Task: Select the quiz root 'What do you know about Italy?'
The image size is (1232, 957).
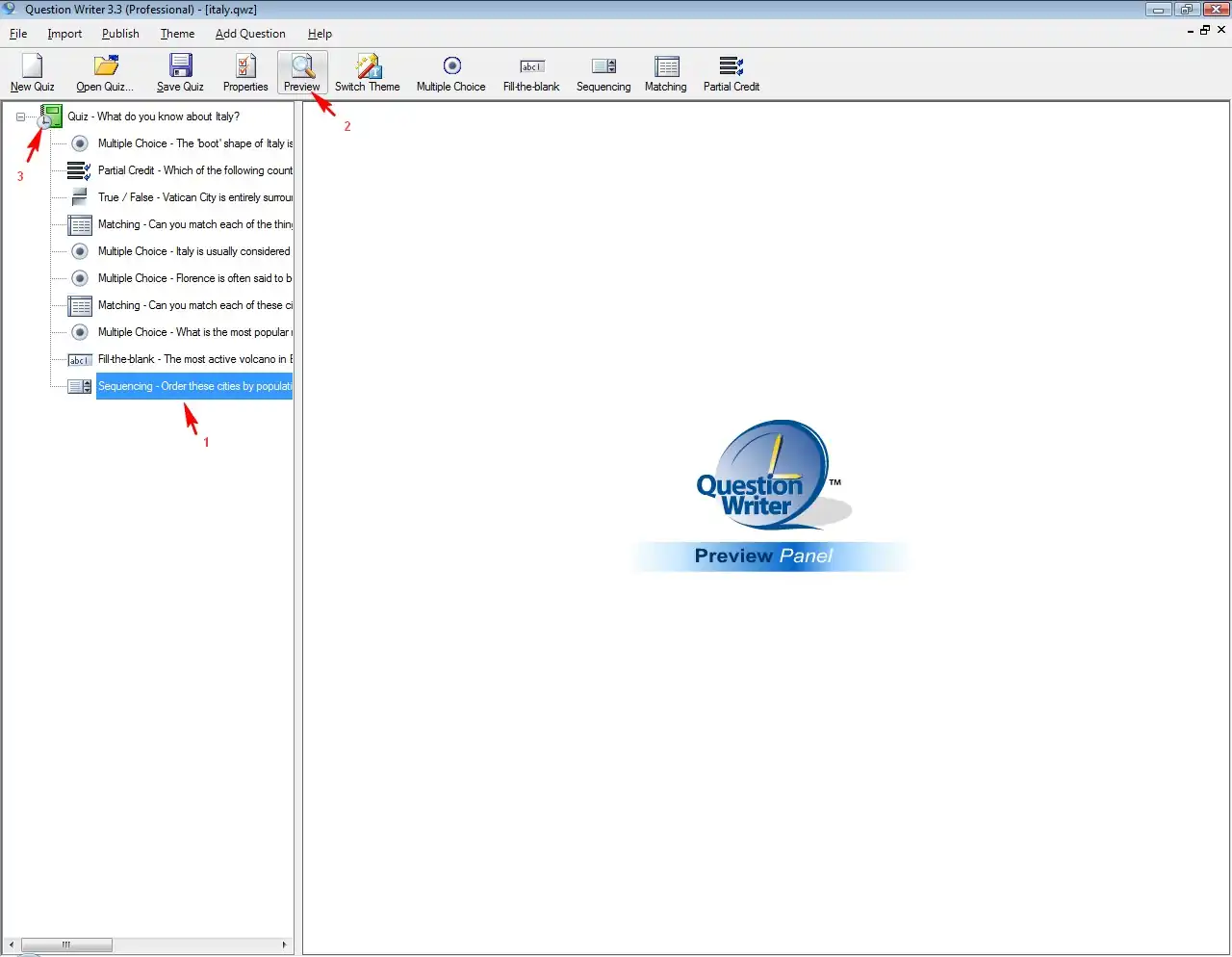Action: click(x=153, y=116)
